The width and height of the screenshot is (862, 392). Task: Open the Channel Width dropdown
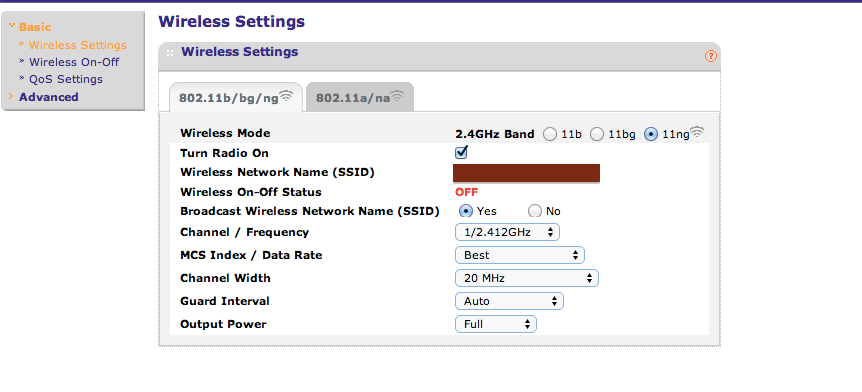[527, 278]
